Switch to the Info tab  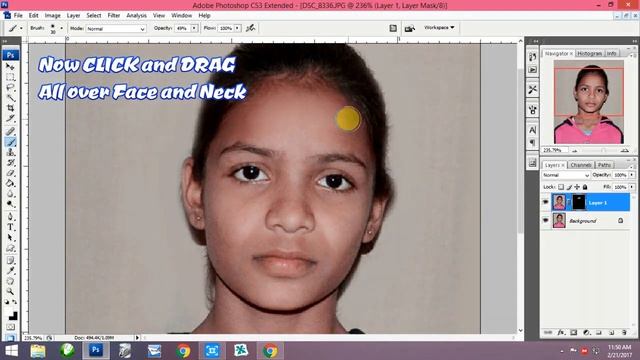click(x=611, y=53)
